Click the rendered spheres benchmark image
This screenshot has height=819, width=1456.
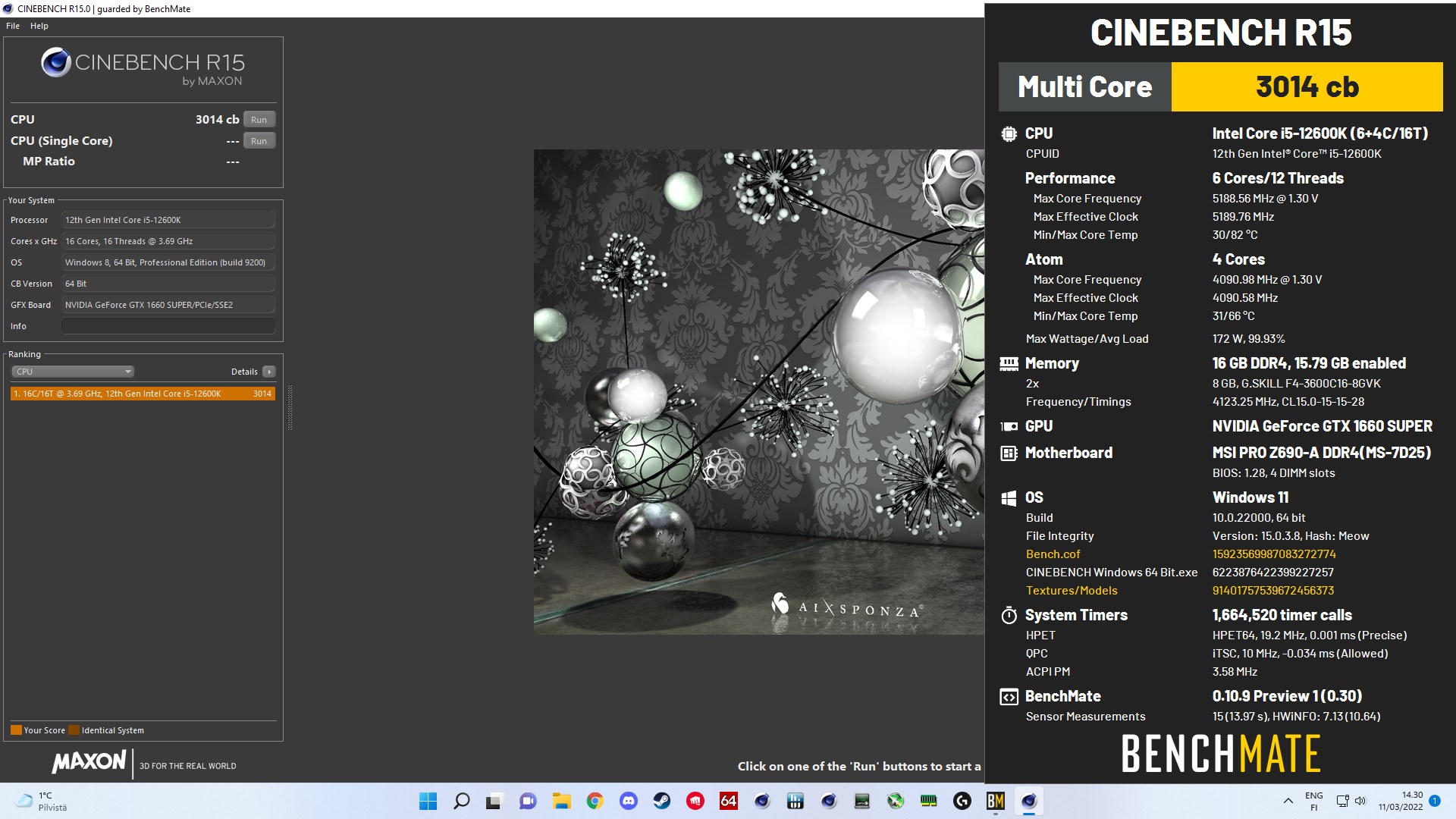[758, 391]
